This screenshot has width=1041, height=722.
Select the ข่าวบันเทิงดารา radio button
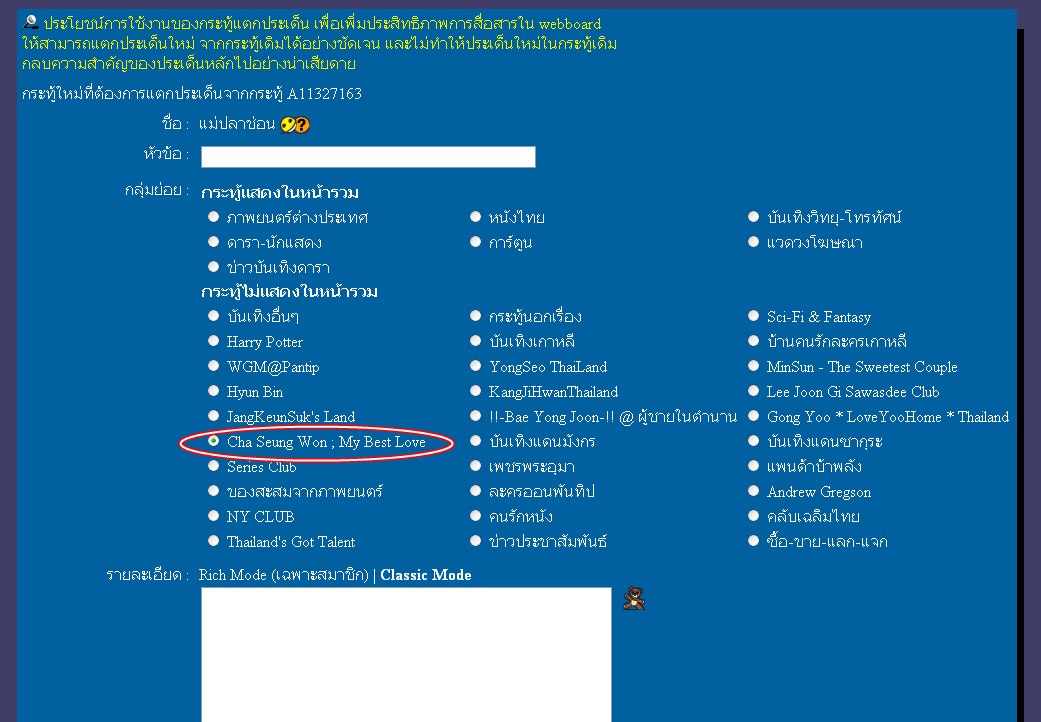coord(213,267)
